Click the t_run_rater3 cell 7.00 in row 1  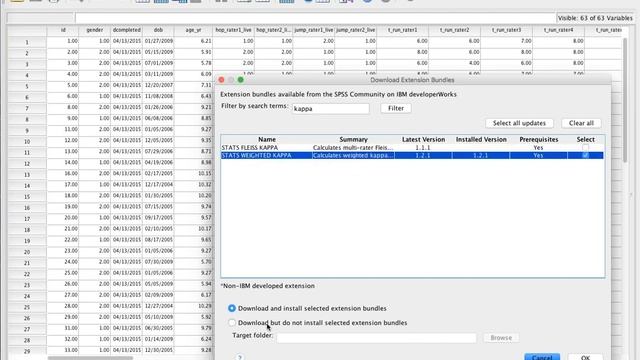click(507, 41)
